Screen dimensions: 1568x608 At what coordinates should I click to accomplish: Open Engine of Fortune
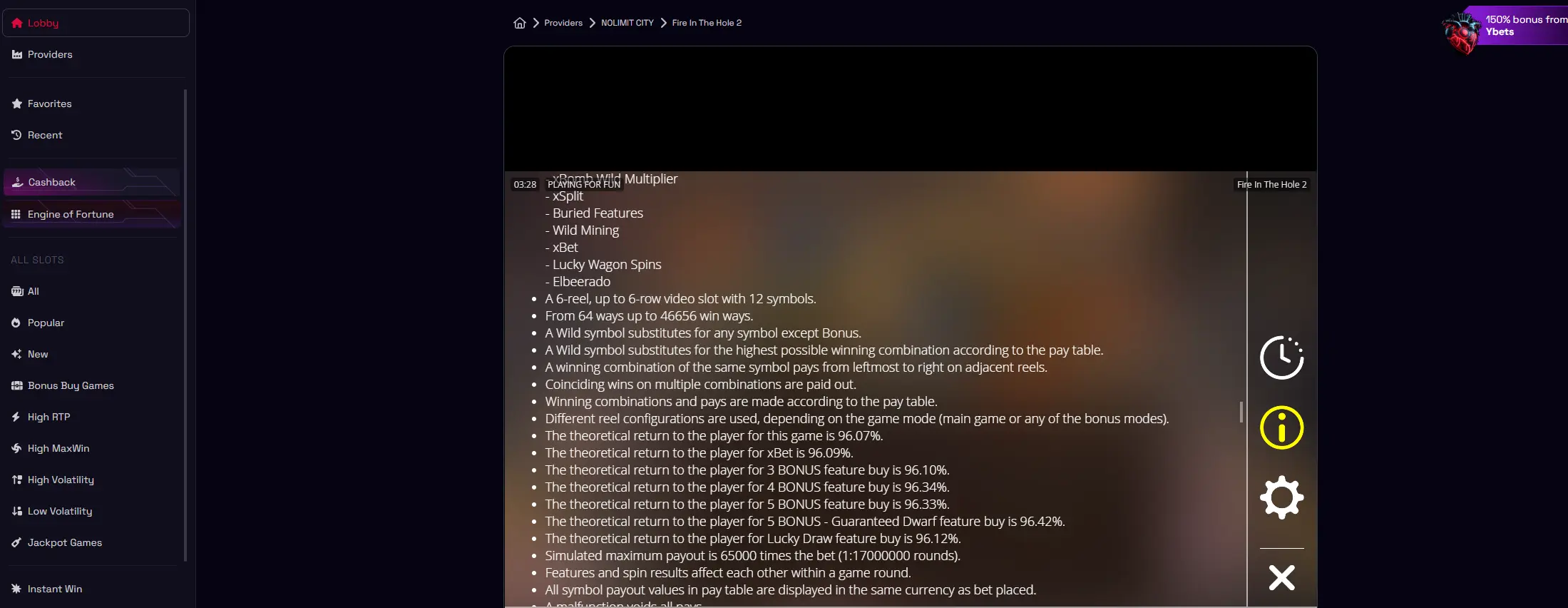click(91, 214)
